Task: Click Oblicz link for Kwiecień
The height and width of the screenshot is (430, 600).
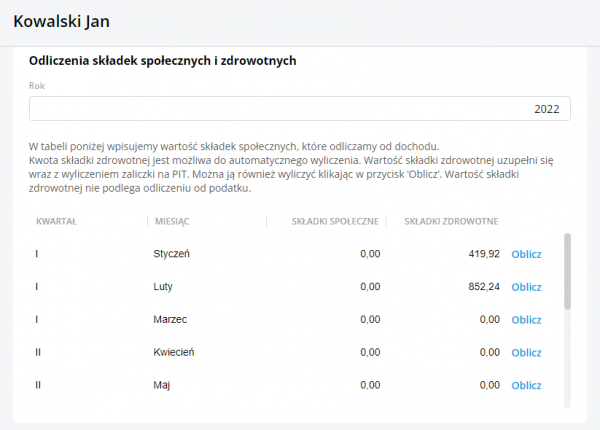Action: pyautogui.click(x=526, y=353)
